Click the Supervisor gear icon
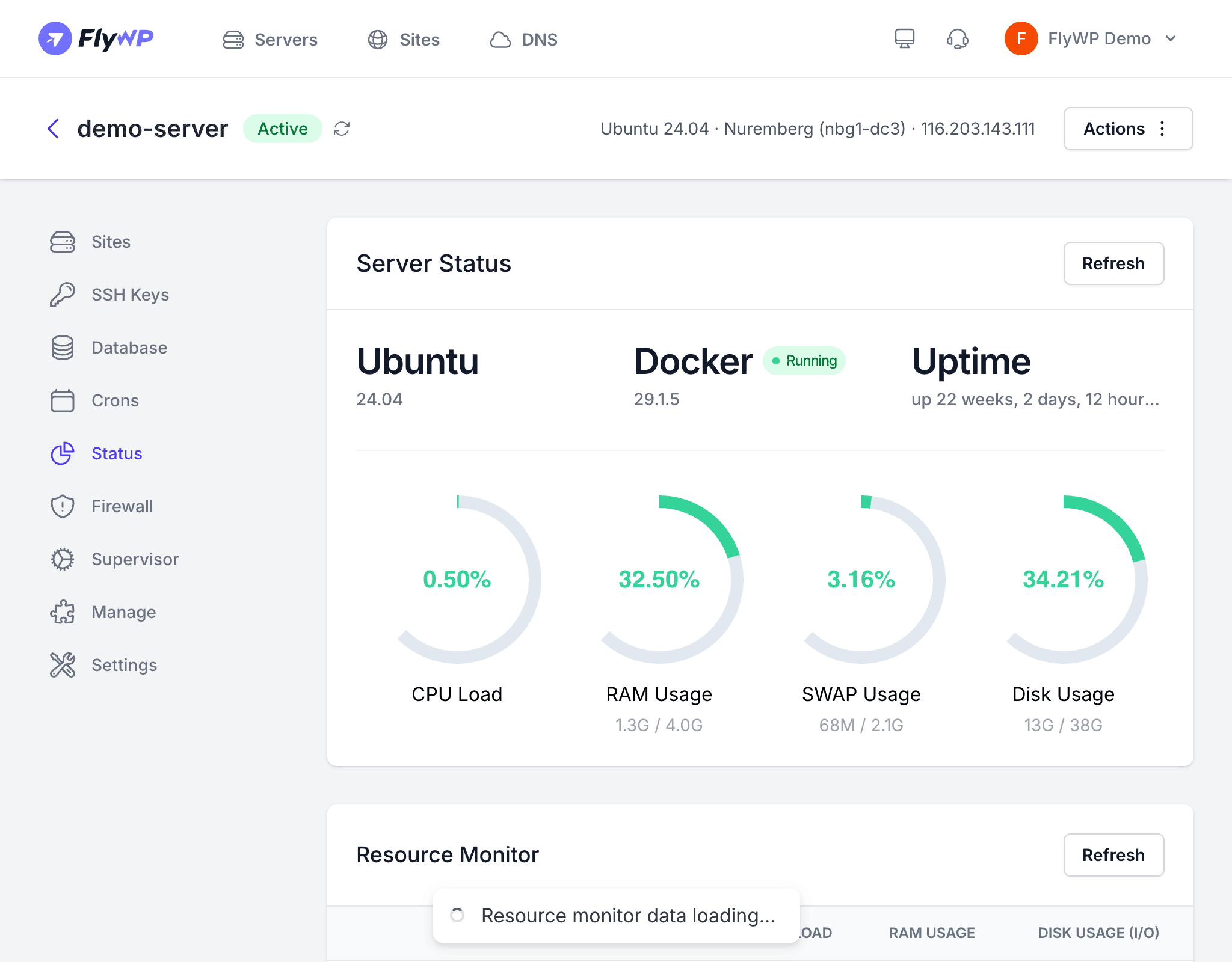 pos(63,559)
